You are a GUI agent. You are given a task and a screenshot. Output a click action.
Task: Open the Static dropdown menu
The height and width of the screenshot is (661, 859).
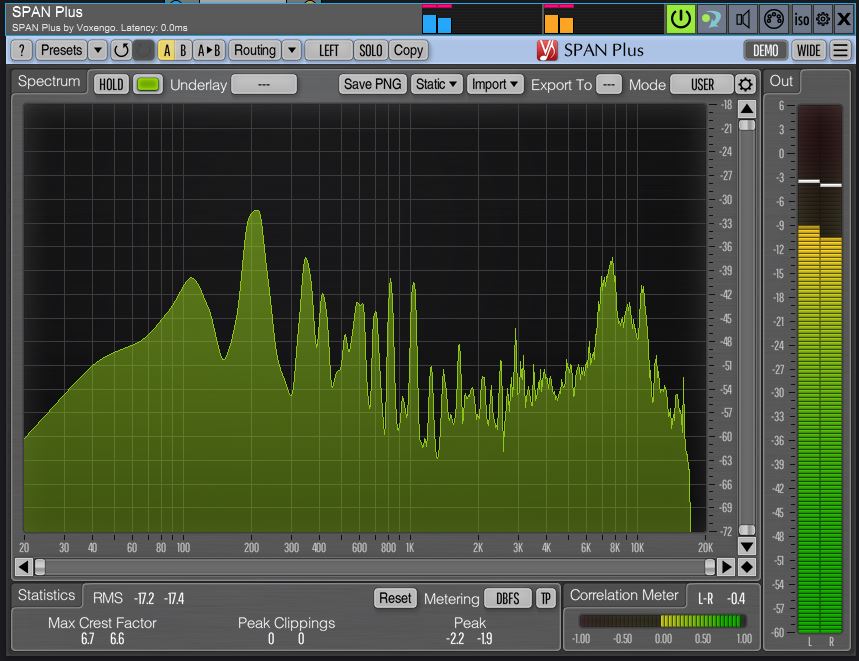(x=437, y=85)
